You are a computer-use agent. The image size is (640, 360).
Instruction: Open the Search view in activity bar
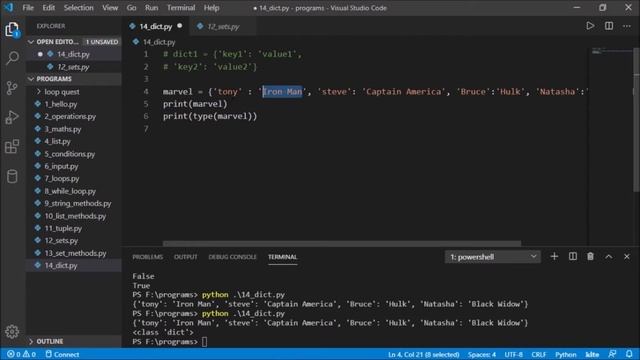(x=12, y=58)
